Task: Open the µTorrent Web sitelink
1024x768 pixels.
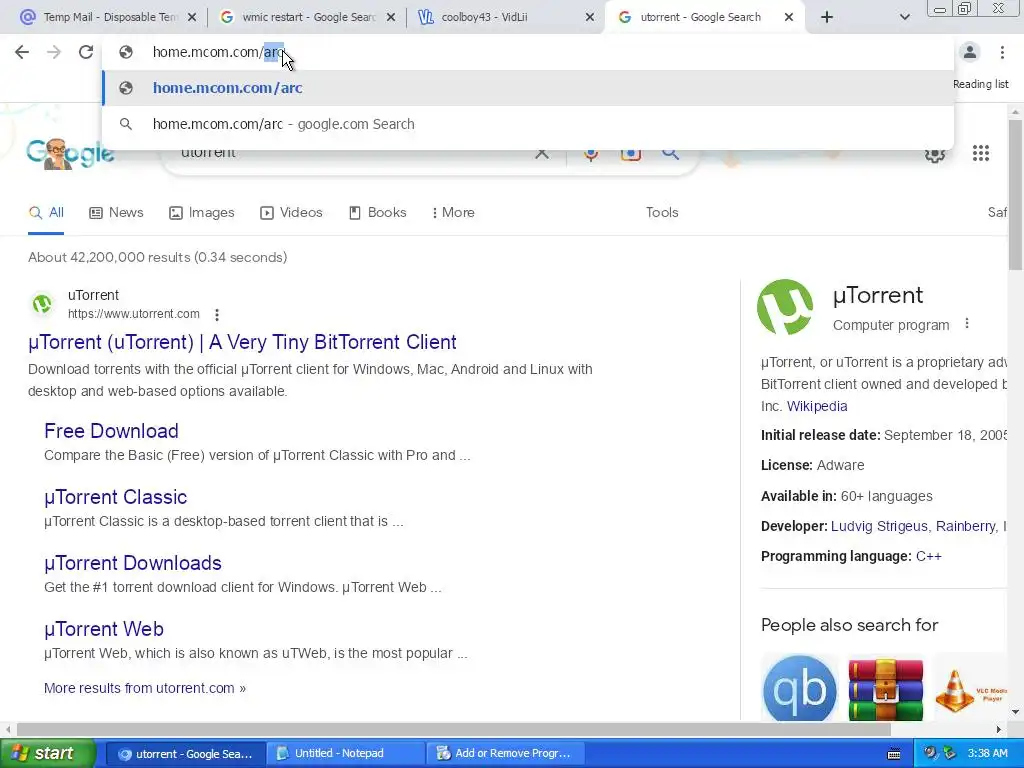Action: [104, 629]
